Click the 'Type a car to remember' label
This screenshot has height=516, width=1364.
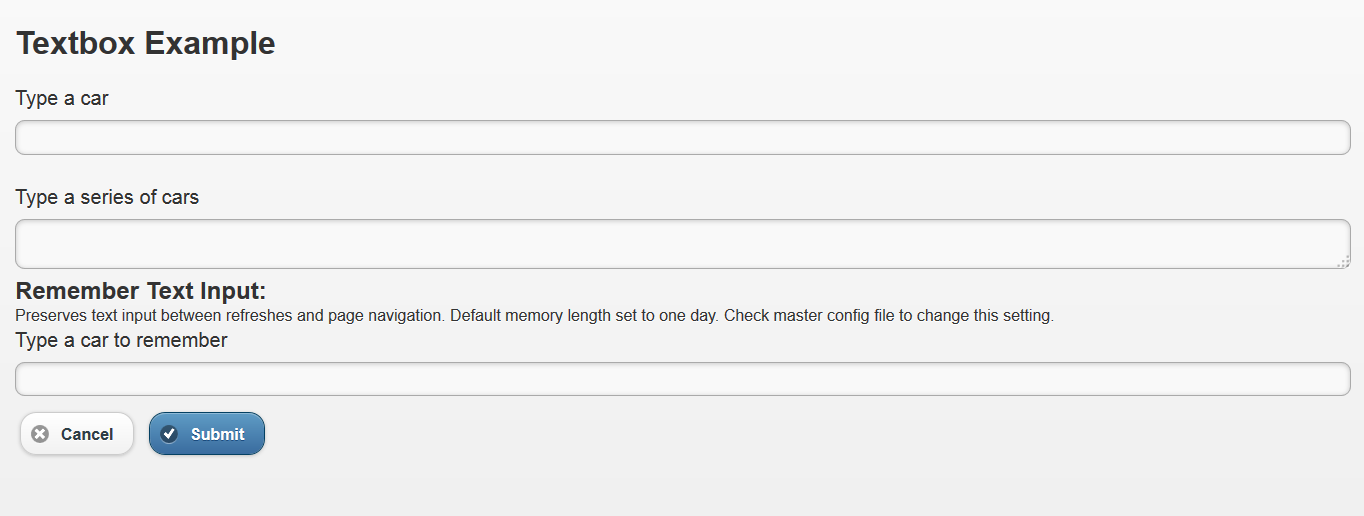121,340
